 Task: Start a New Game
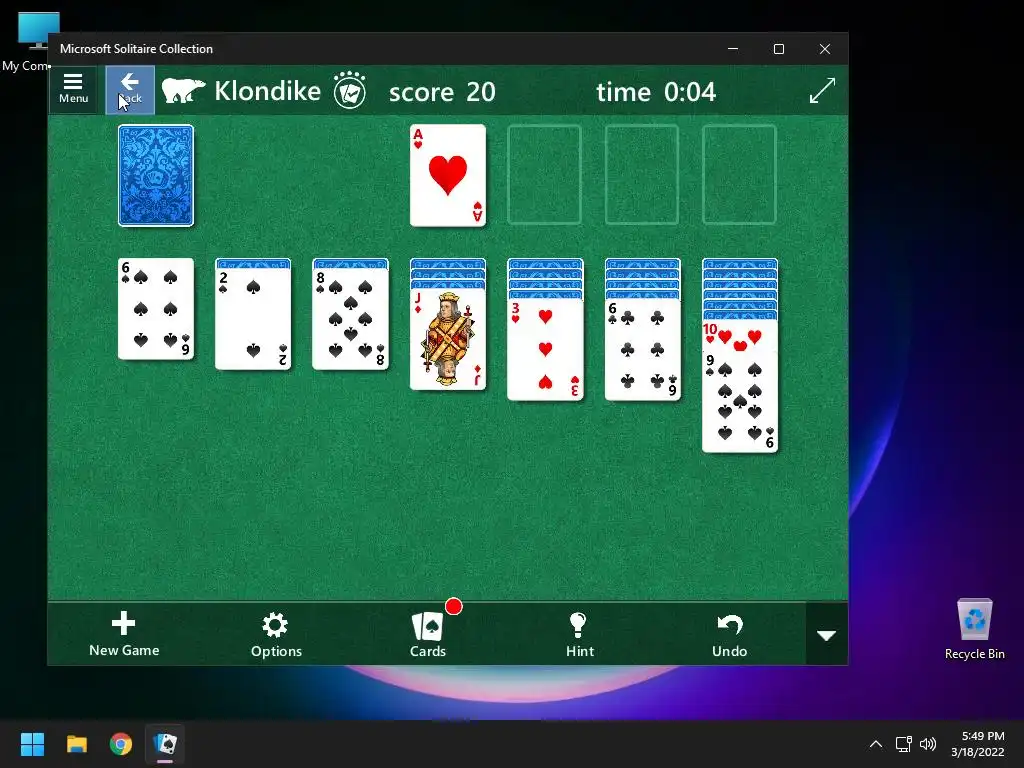coord(123,633)
